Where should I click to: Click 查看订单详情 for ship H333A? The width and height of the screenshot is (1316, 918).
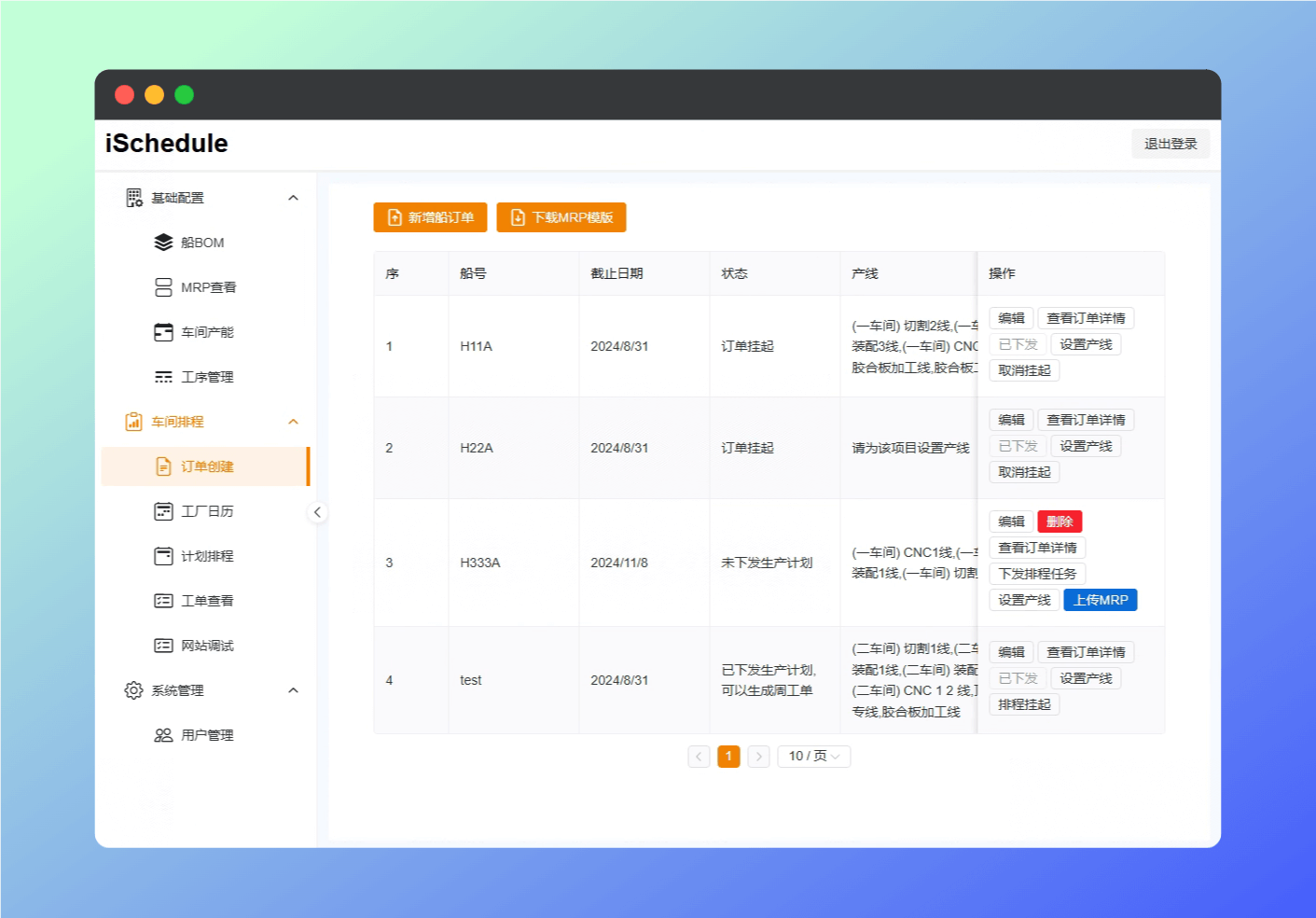[1037, 548]
